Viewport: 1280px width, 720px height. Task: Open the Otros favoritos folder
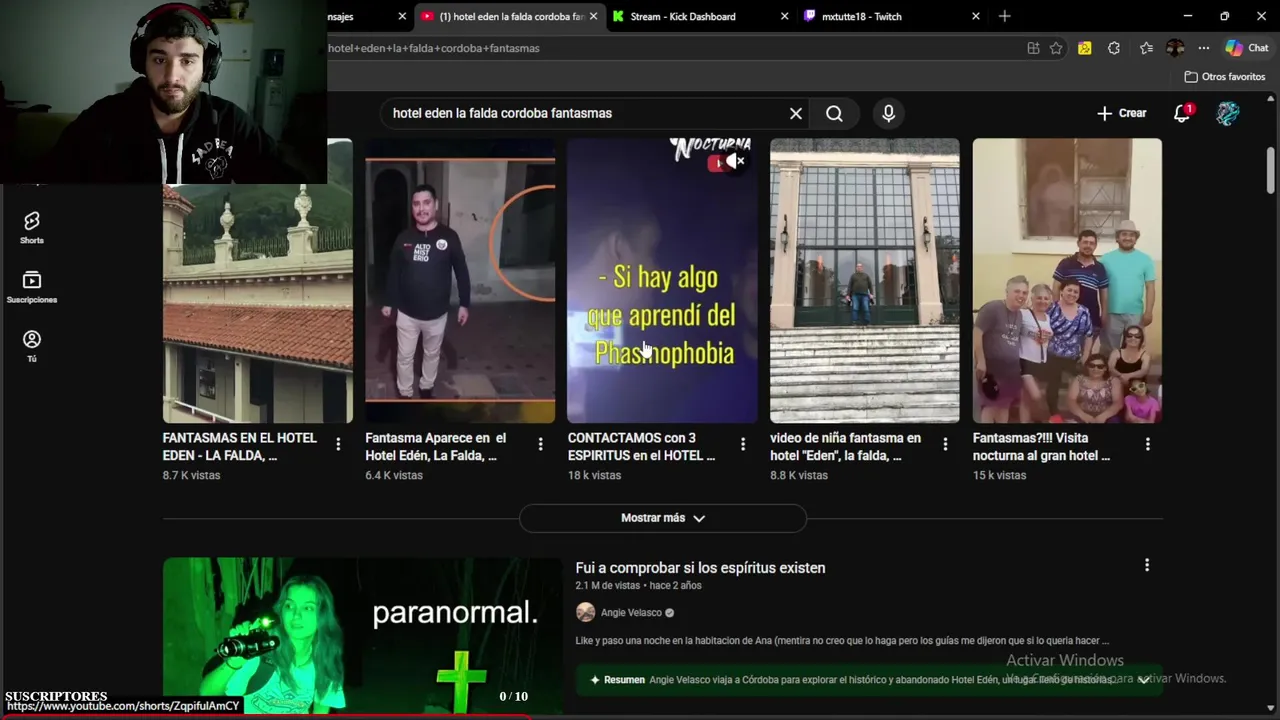[1225, 77]
